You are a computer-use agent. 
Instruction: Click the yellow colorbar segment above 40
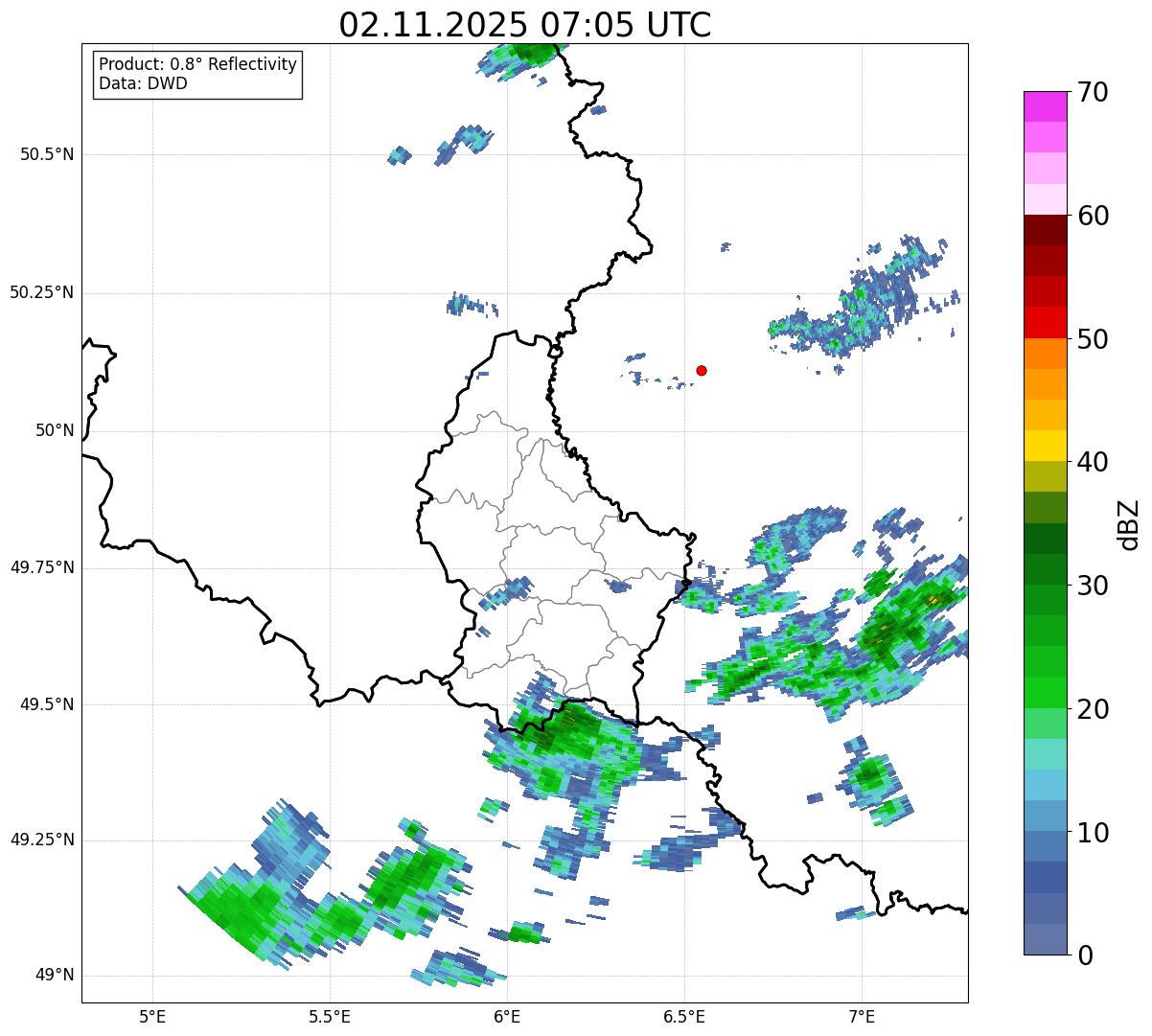click(x=1045, y=446)
